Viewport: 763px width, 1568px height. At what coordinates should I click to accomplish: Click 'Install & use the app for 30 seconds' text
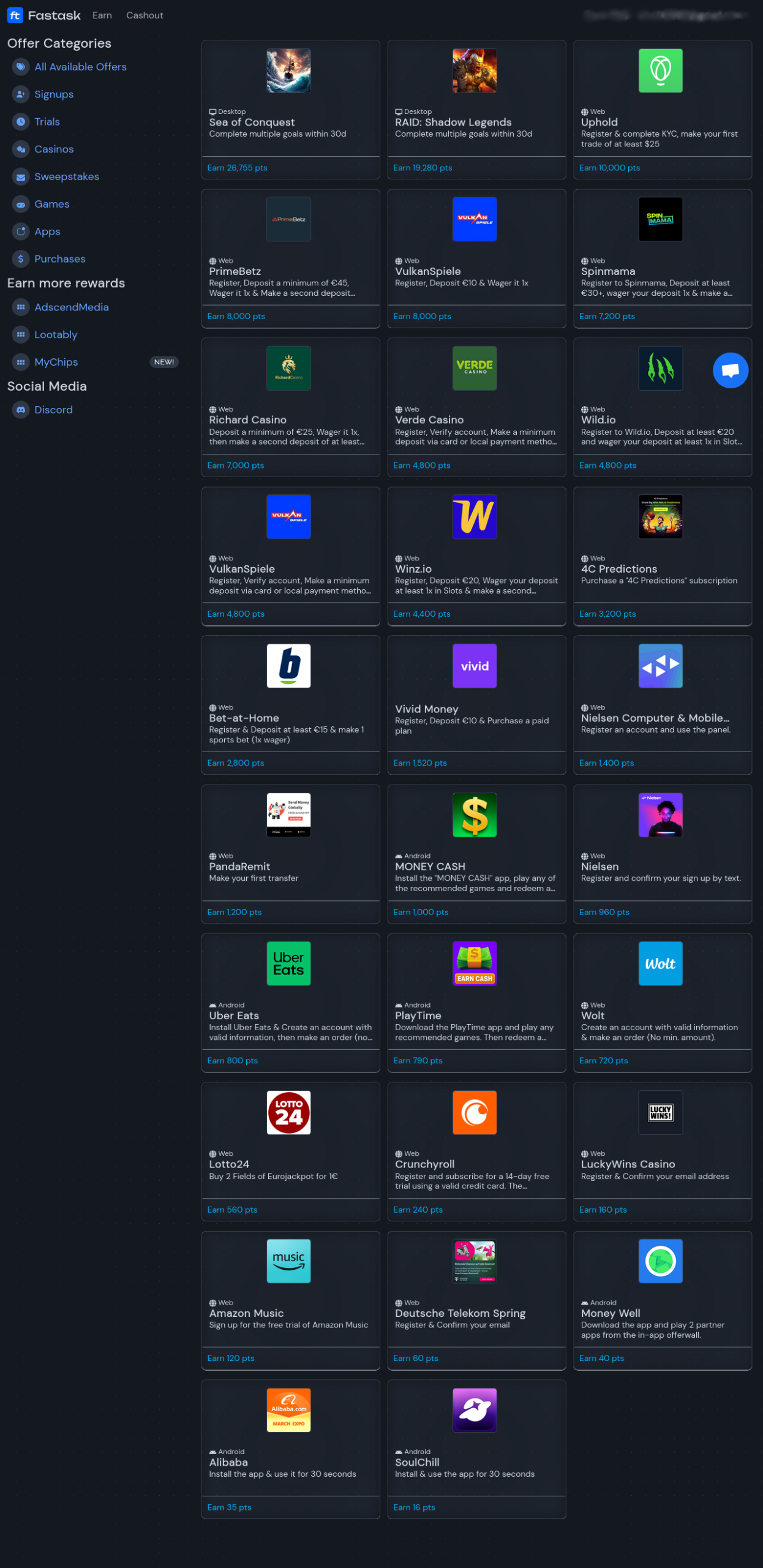tap(465, 1475)
